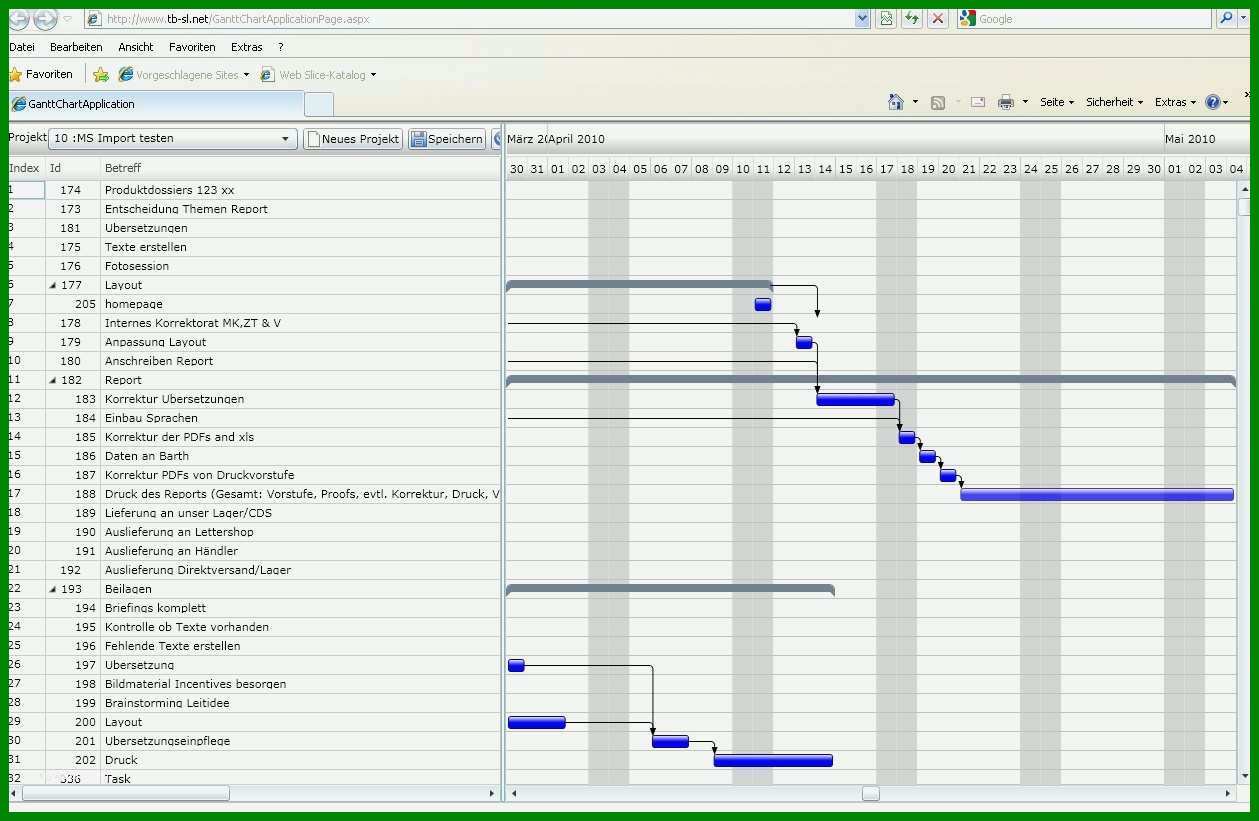1259x821 pixels.
Task: Click the Id column header
Action: pyautogui.click(x=72, y=168)
